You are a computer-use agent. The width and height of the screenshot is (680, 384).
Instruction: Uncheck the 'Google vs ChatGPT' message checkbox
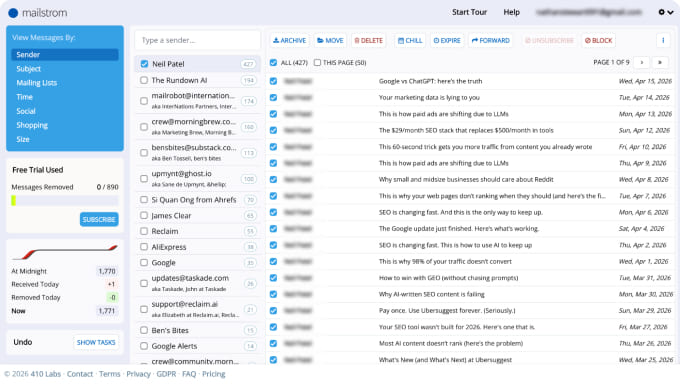point(273,81)
